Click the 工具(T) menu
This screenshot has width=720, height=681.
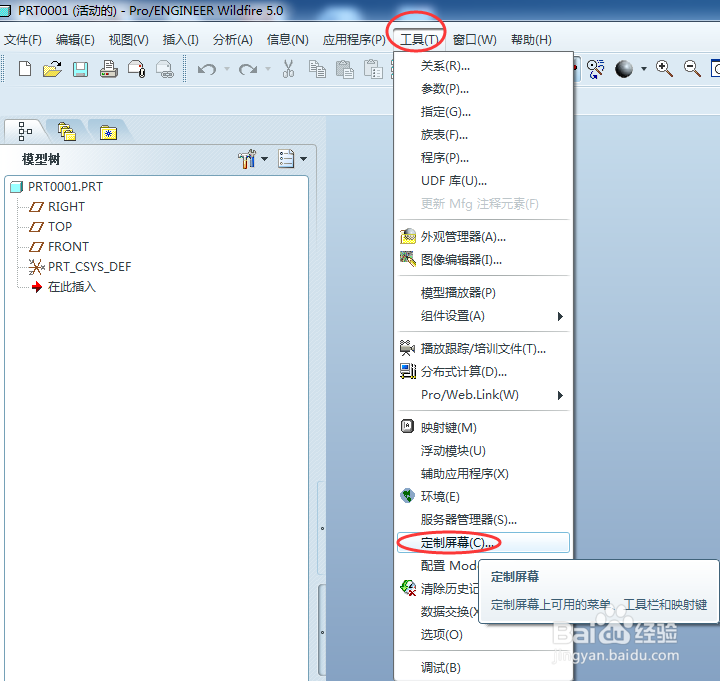tap(419, 40)
